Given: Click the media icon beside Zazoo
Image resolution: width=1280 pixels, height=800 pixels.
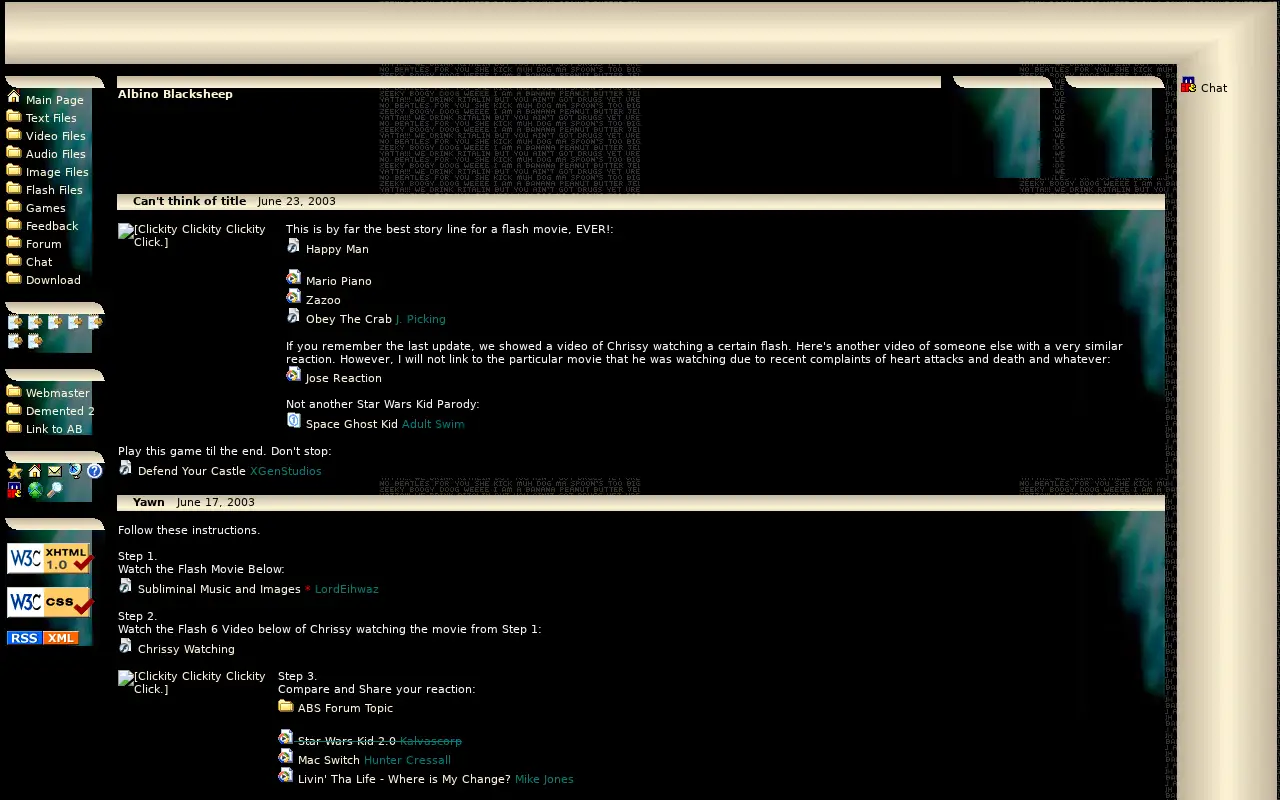Looking at the screenshot, I should coord(293,297).
